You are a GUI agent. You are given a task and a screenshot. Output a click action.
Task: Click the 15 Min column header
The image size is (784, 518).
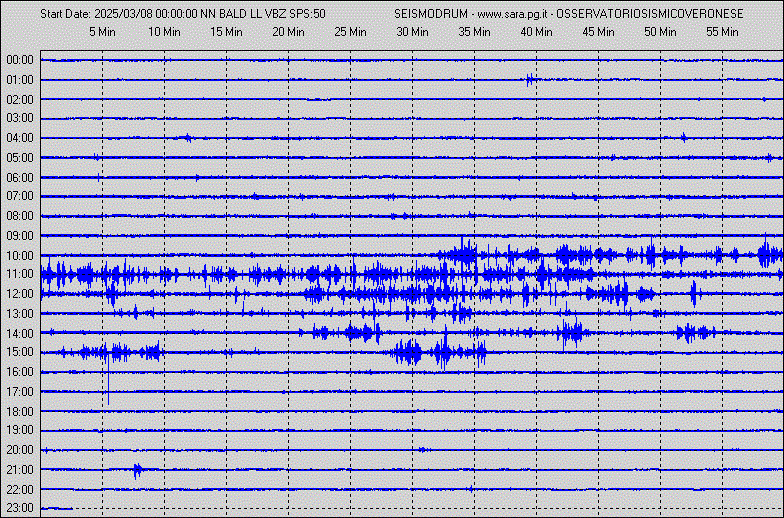coord(226,32)
